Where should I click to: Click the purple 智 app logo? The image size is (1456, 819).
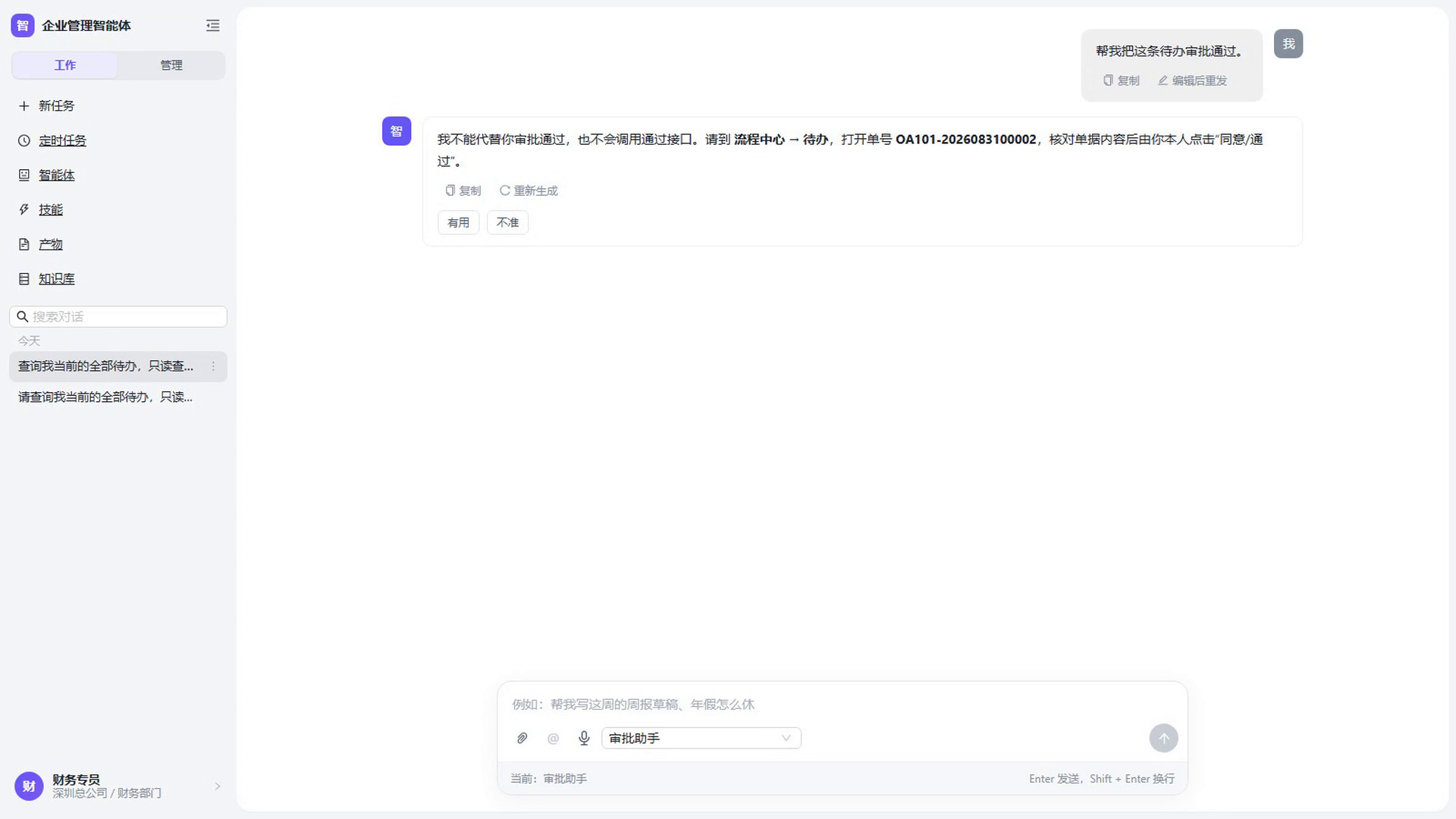[23, 26]
